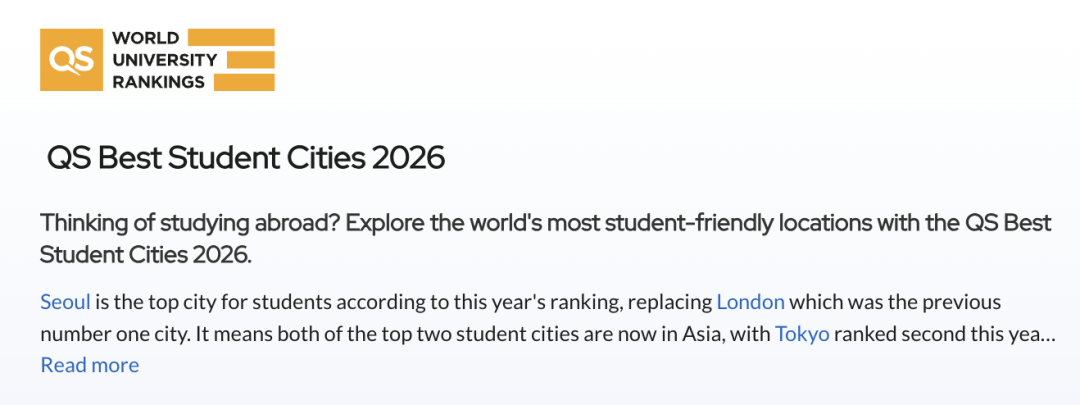Open the Seoul city link
This screenshot has height=405, width=1080.
coord(65,302)
